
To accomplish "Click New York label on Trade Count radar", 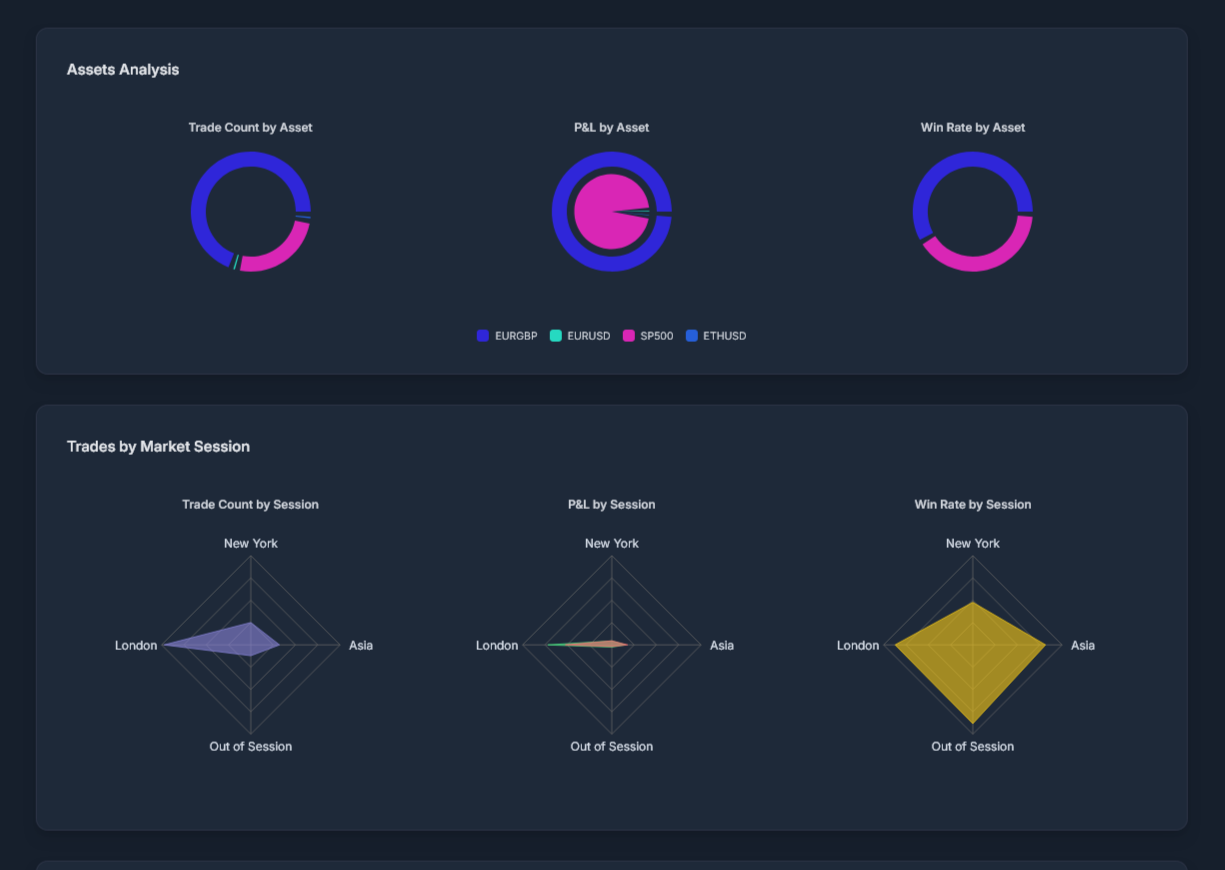I will coord(250,543).
